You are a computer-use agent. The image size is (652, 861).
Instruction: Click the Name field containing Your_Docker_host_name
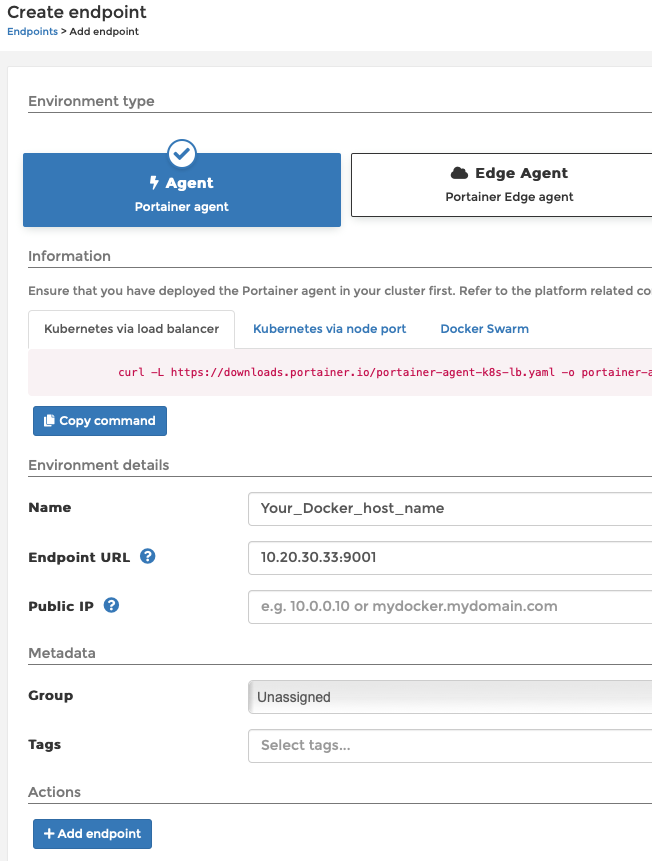pyautogui.click(x=449, y=508)
